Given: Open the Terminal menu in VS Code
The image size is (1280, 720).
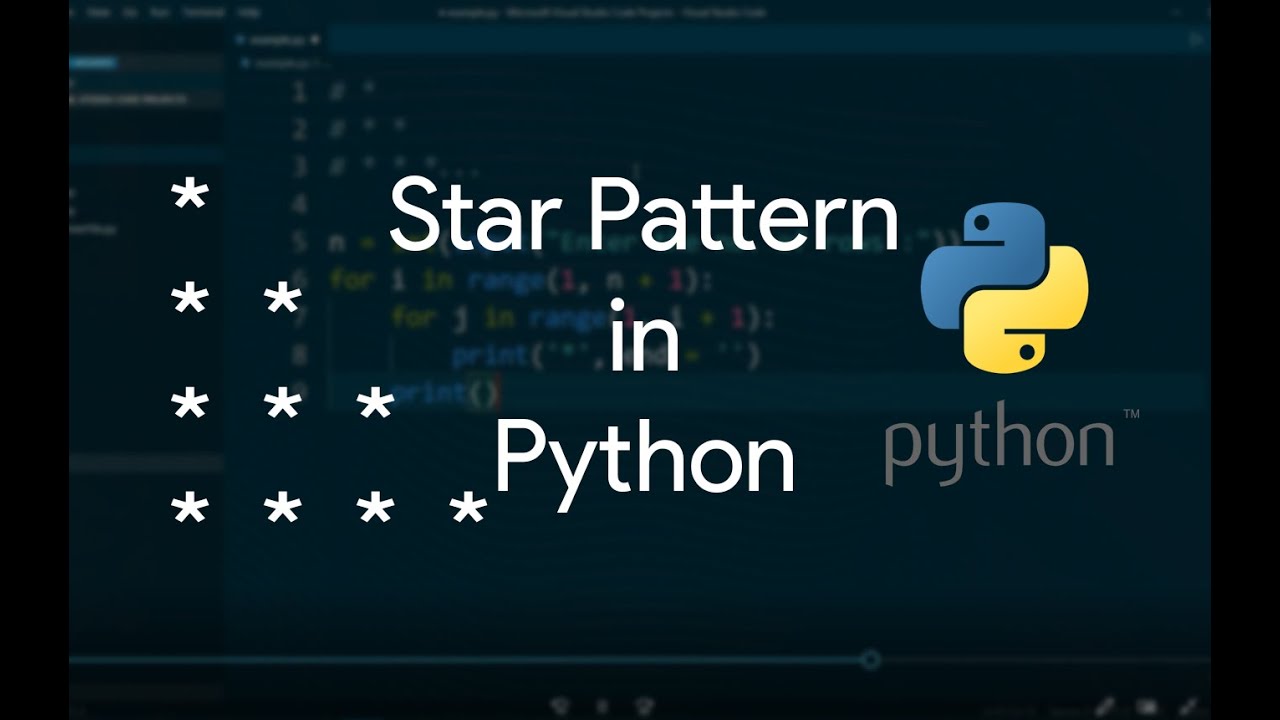Looking at the screenshot, I should tap(203, 12).
